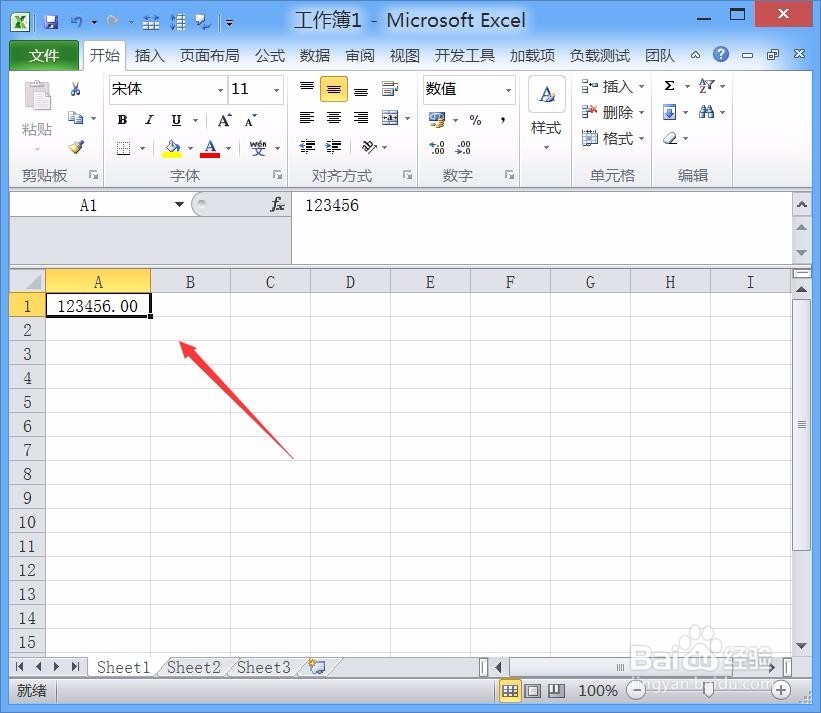821x713 pixels.
Task: Open the Find and Select binoculars
Action: pos(706,112)
